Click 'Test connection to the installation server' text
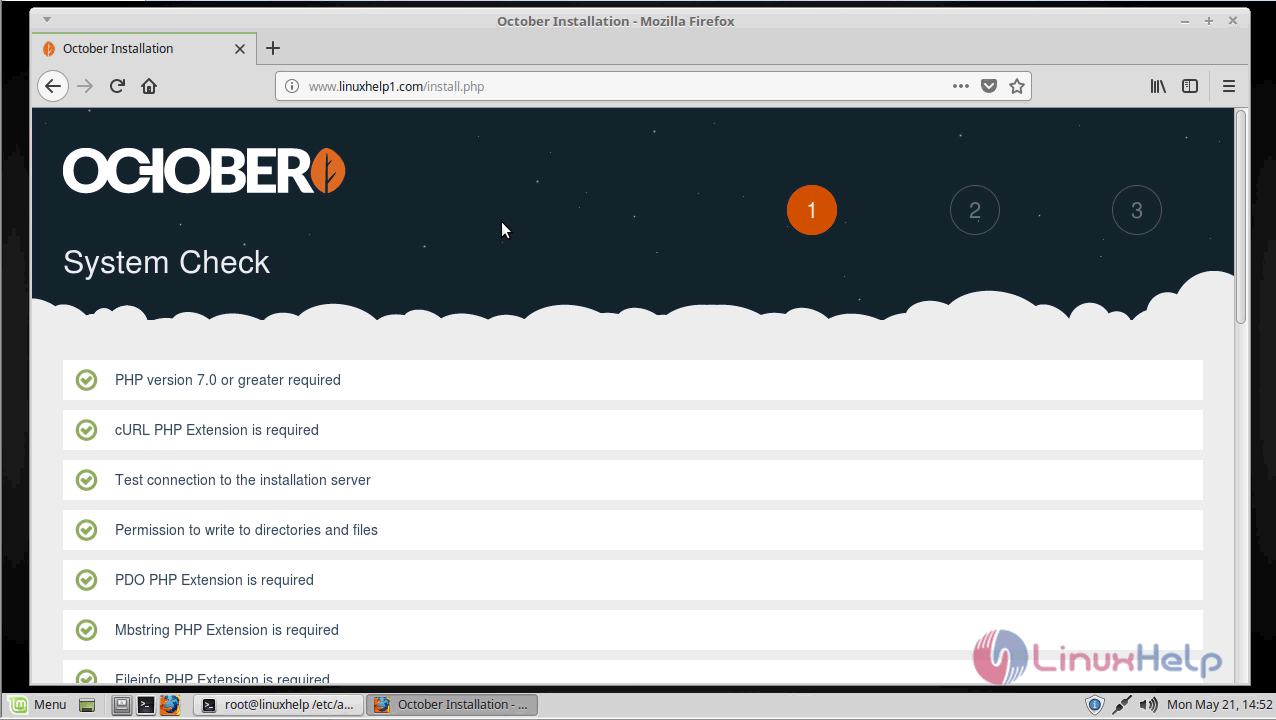Screen dimensions: 1276x720 243,480
